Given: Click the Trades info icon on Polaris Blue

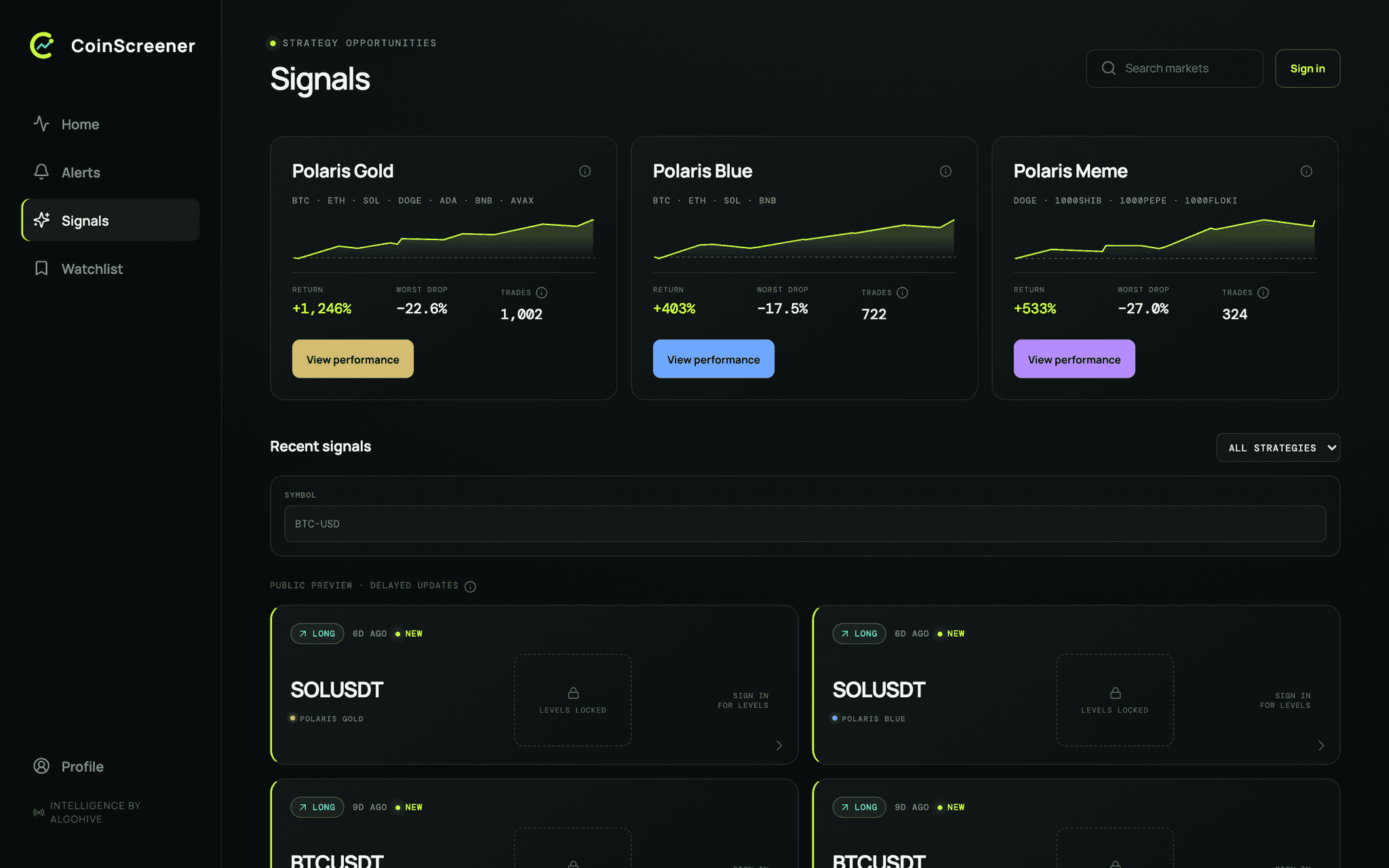Looking at the screenshot, I should pos(902,292).
